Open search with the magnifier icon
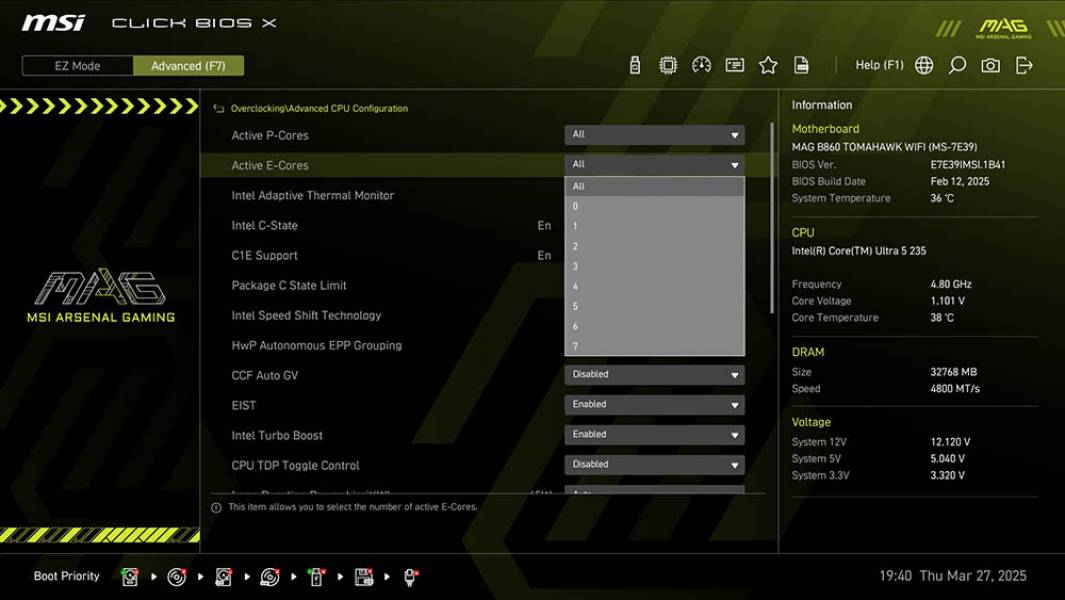Screen dimensions: 1065x600 (x=957, y=65)
